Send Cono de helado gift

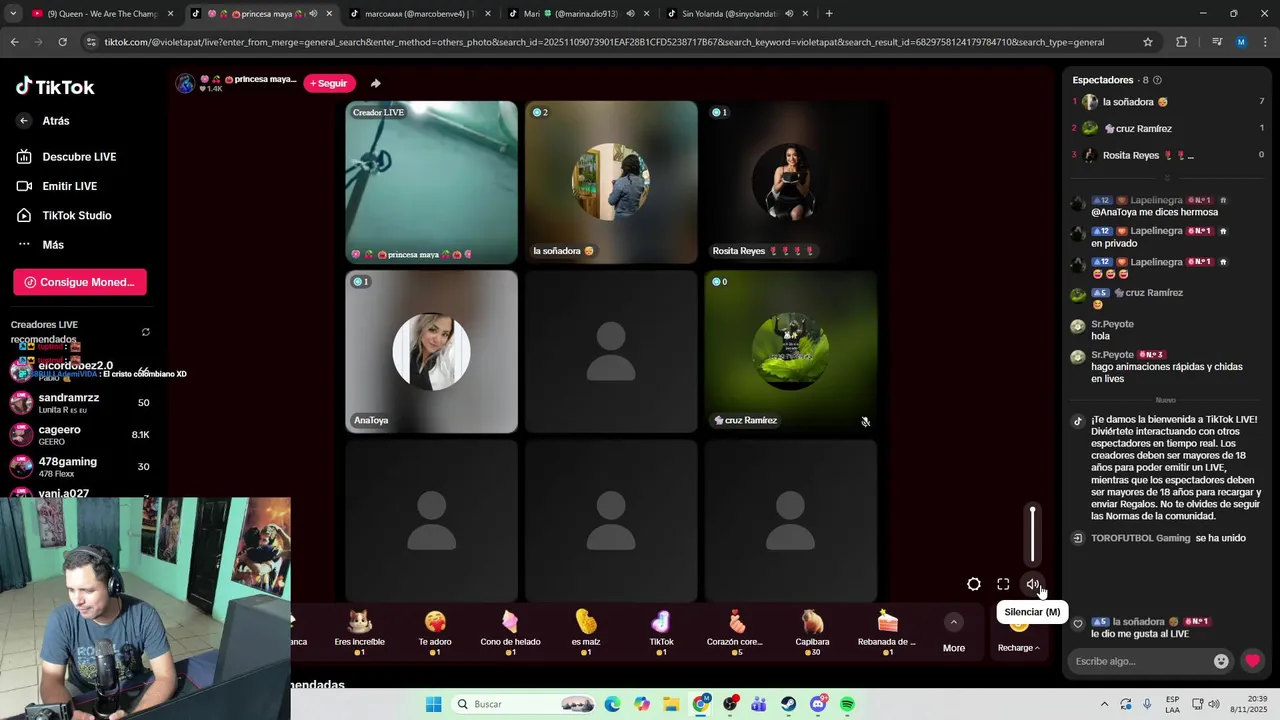click(x=510, y=631)
